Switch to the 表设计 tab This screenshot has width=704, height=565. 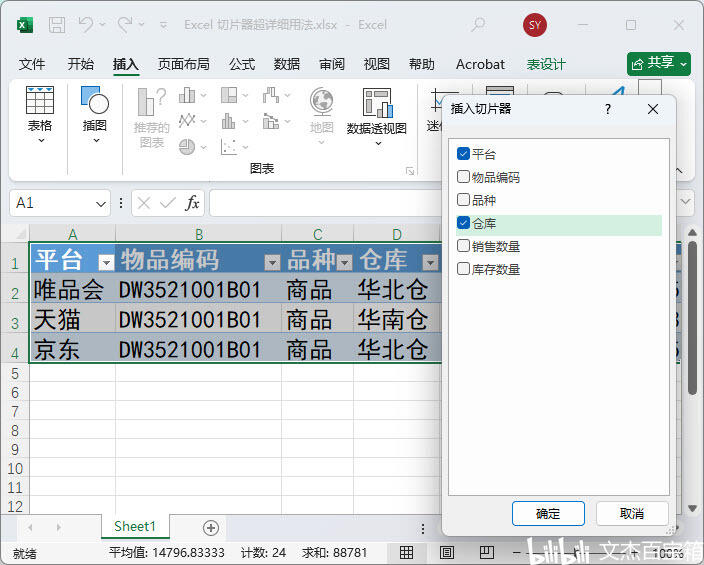coord(546,64)
